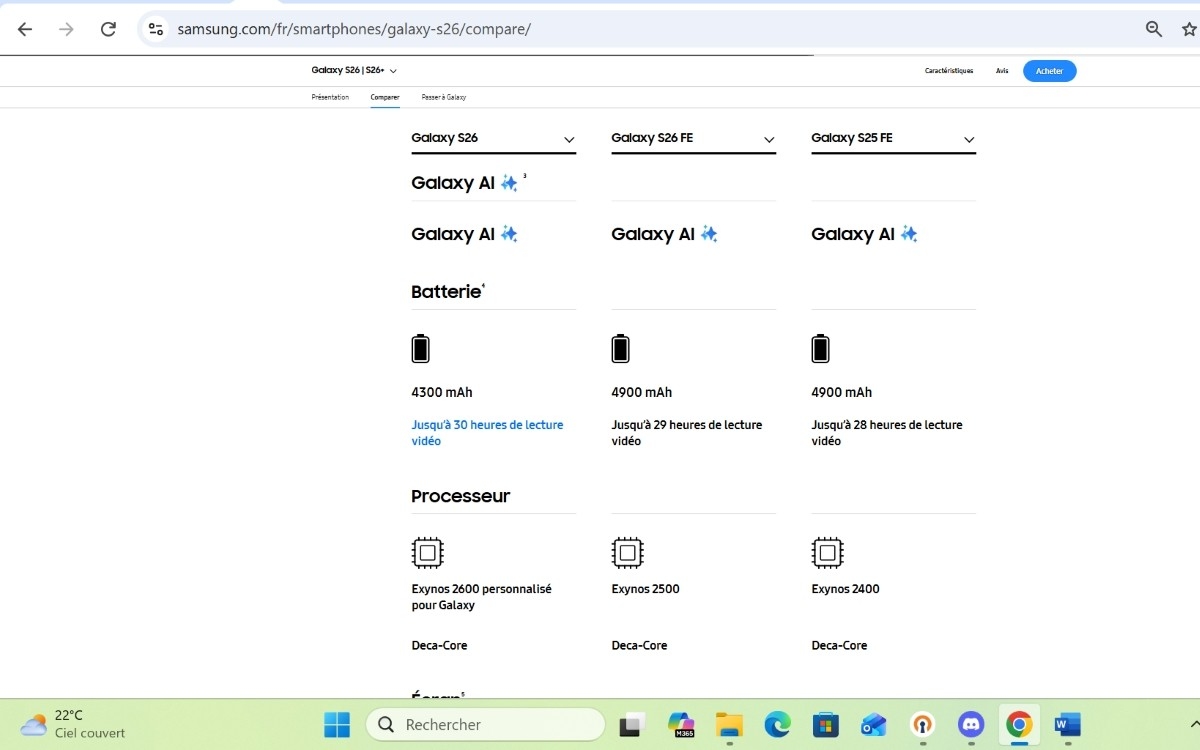Launch Microsoft 365 Copilot from taskbar
1200x750 pixels.
(682, 724)
